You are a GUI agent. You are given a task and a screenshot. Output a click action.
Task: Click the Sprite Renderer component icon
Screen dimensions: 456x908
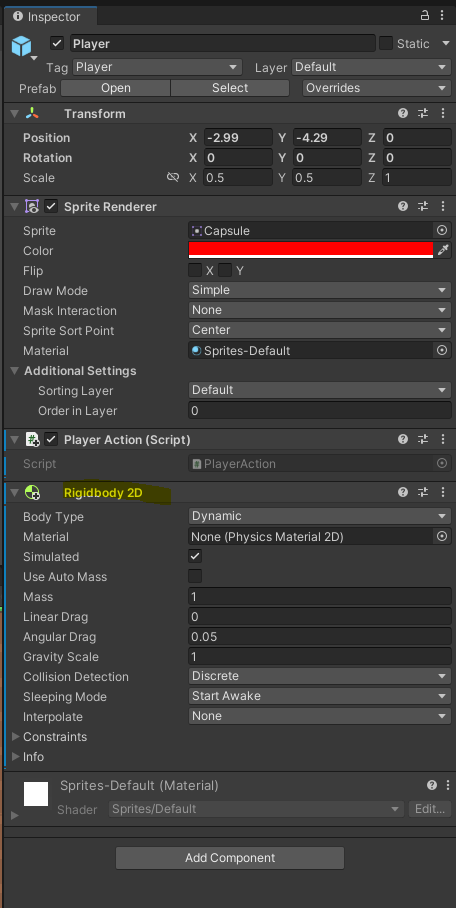[x=32, y=206]
